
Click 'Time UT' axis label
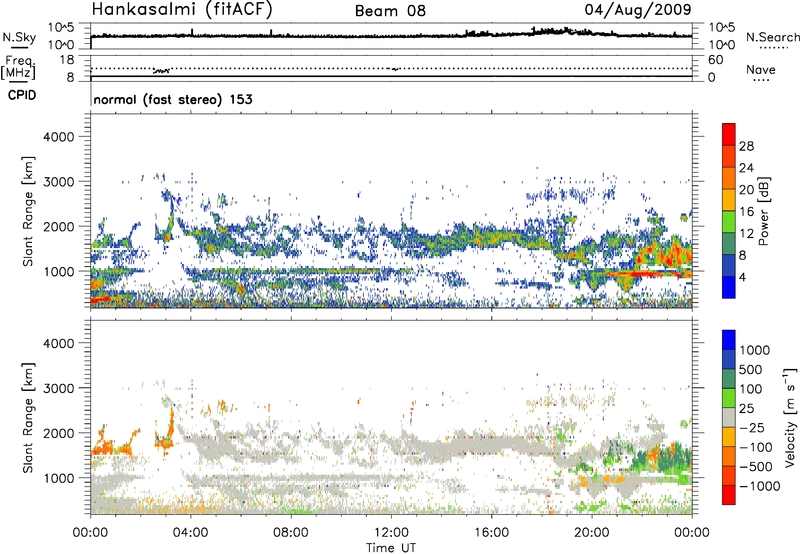point(391,548)
